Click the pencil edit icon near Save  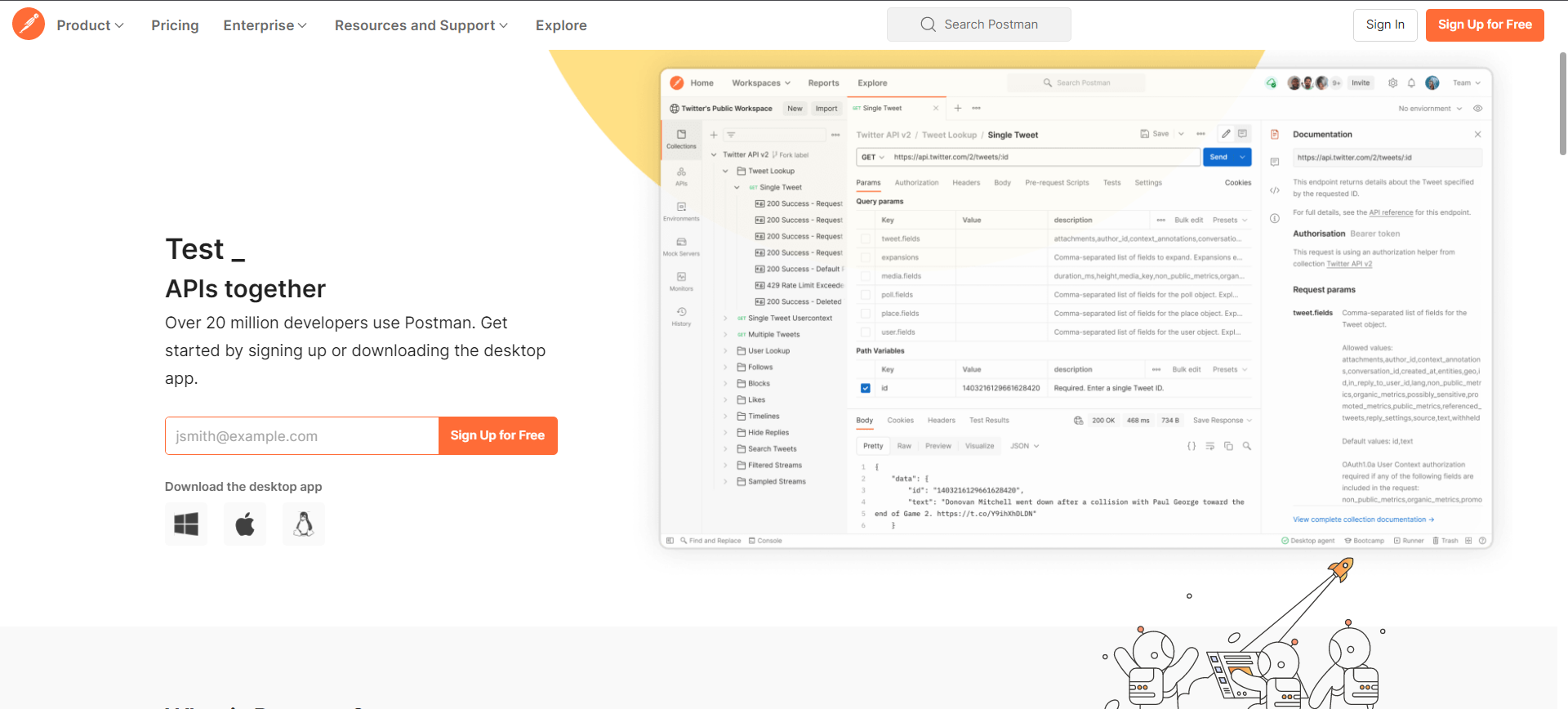pos(1226,133)
